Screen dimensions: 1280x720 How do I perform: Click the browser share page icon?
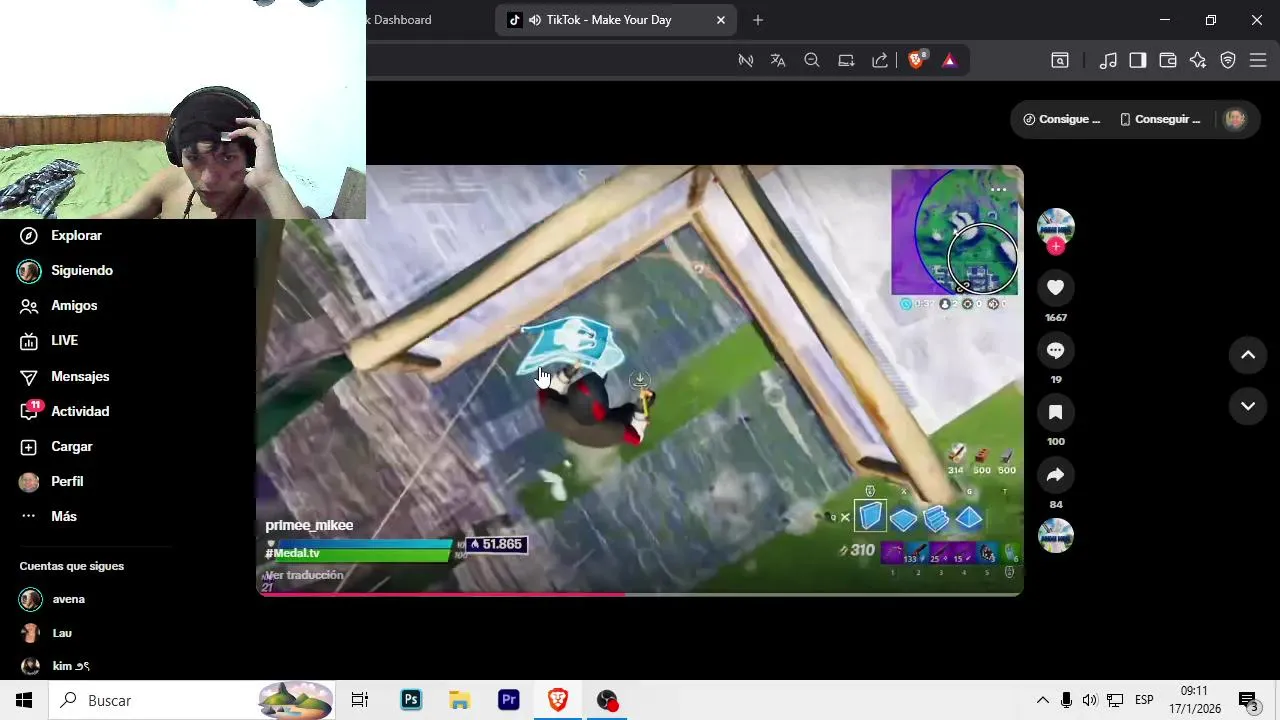coord(880,60)
